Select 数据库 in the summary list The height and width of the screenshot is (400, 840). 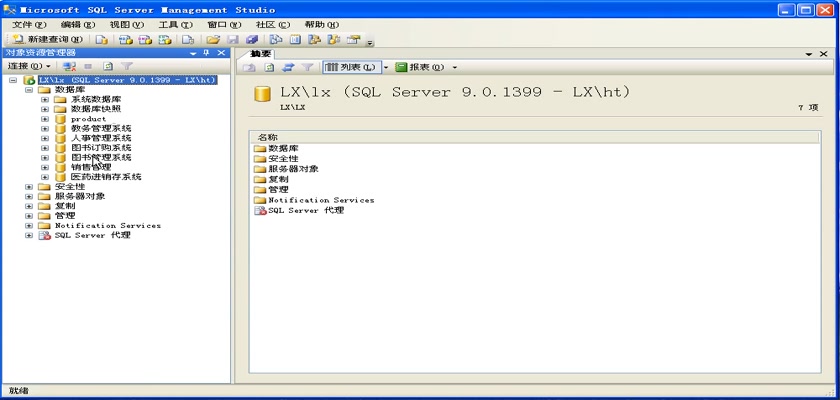click(283, 148)
